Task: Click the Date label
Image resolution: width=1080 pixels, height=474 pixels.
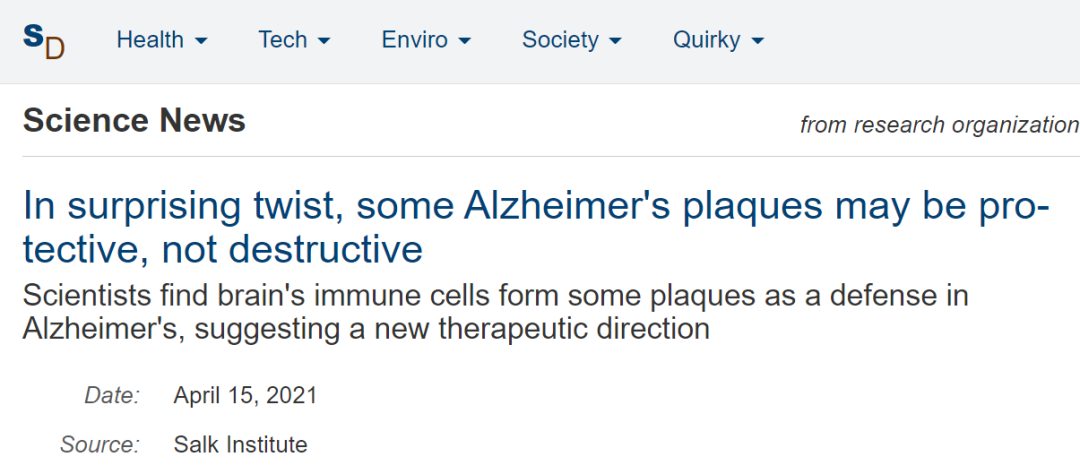Action: pyautogui.click(x=112, y=395)
